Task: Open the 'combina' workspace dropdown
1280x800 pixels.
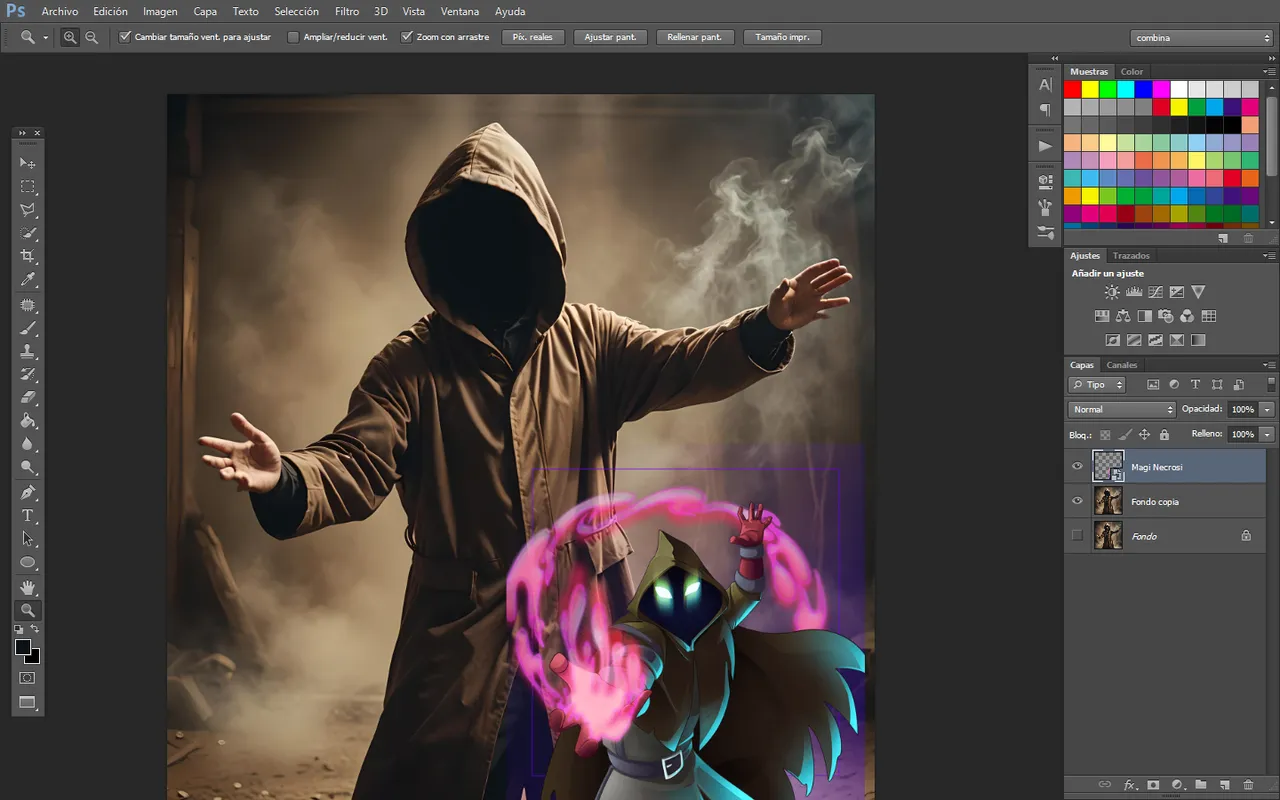Action: (1202, 38)
